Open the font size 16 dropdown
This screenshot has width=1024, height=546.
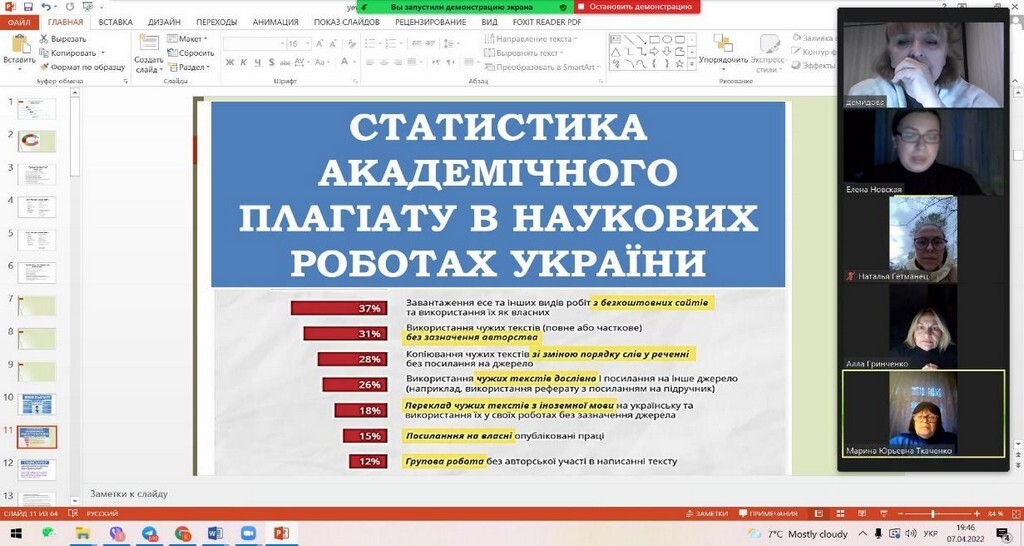pyautogui.click(x=308, y=44)
